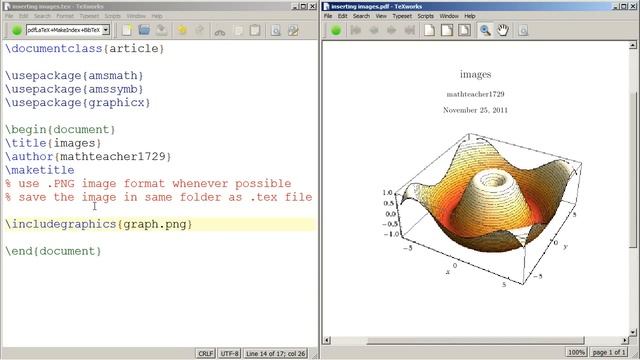Open Scripts menu in editor window
640x360 pixels.
click(113, 16)
